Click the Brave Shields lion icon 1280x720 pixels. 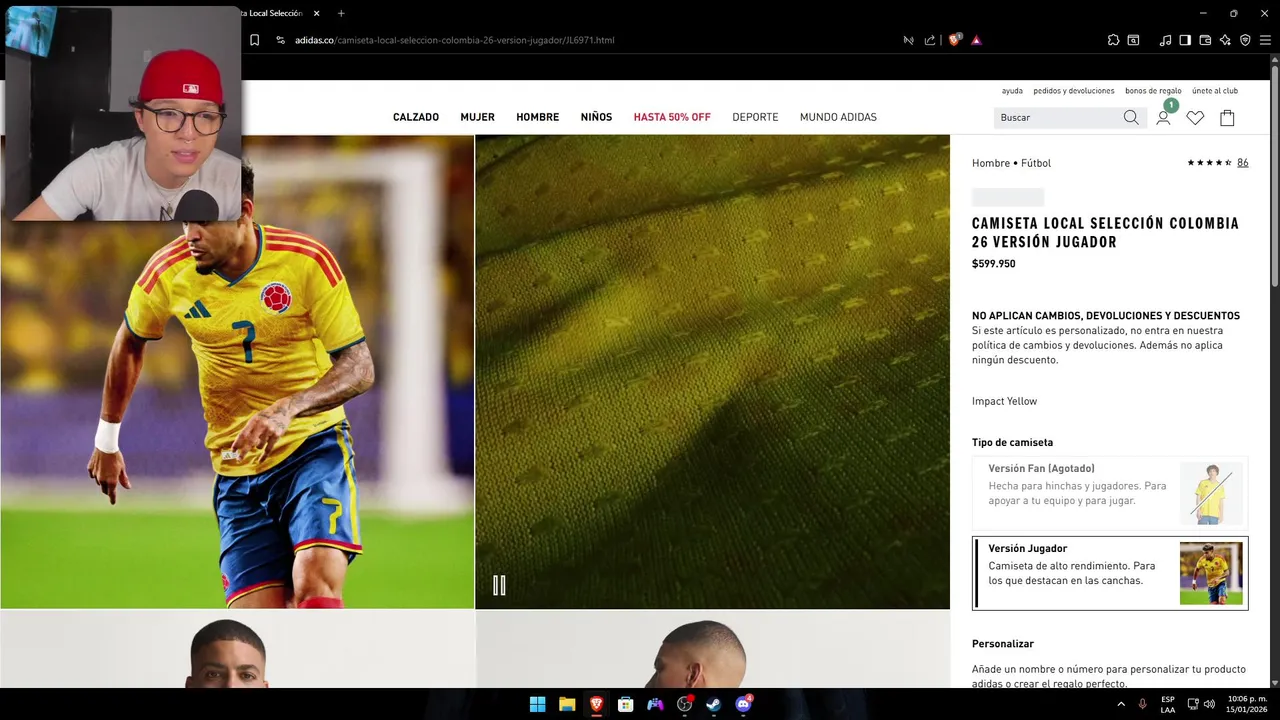click(x=954, y=40)
